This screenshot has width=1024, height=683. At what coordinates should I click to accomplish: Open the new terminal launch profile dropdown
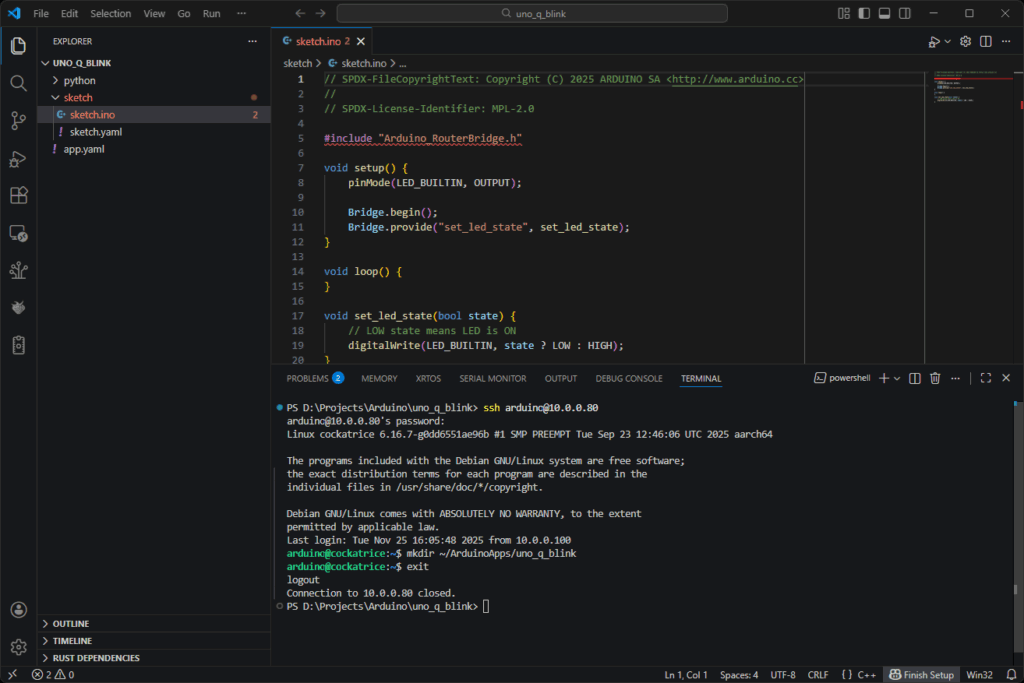click(x=896, y=378)
